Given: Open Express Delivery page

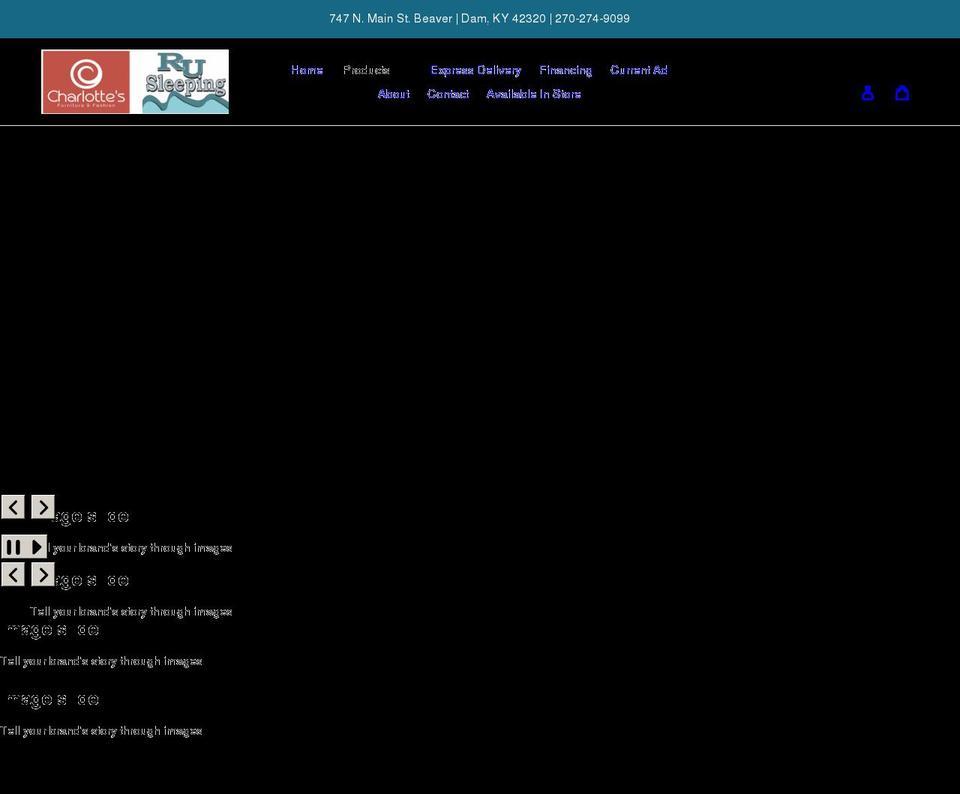Looking at the screenshot, I should click(476, 70).
